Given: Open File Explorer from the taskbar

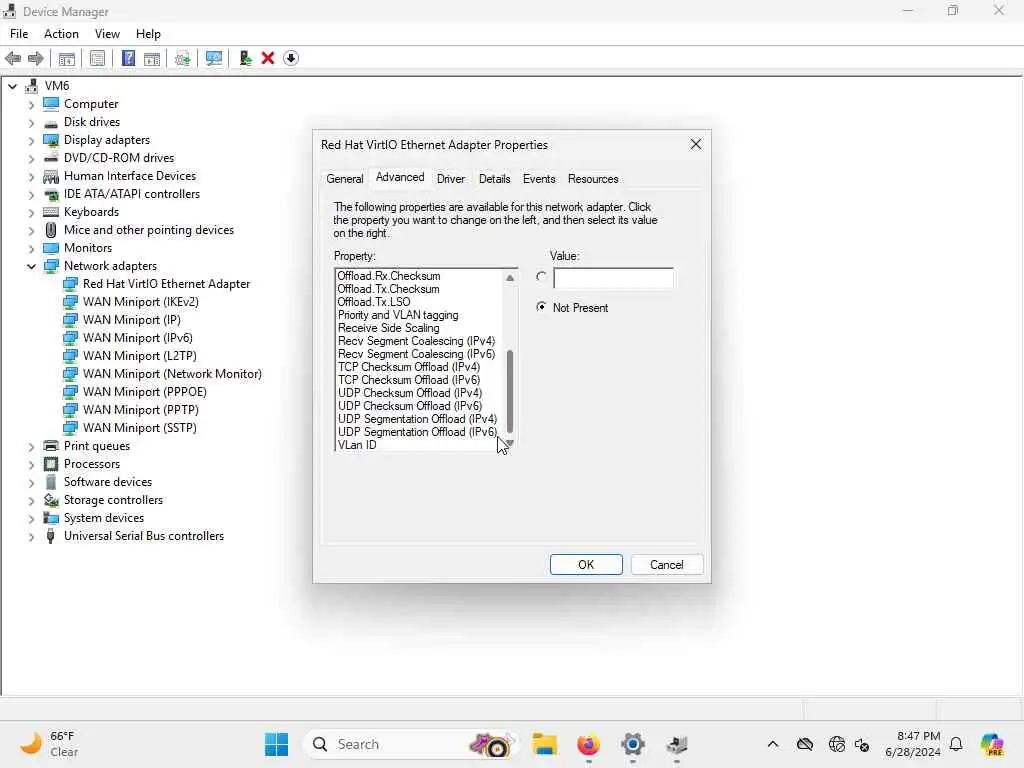Looking at the screenshot, I should click(x=544, y=744).
